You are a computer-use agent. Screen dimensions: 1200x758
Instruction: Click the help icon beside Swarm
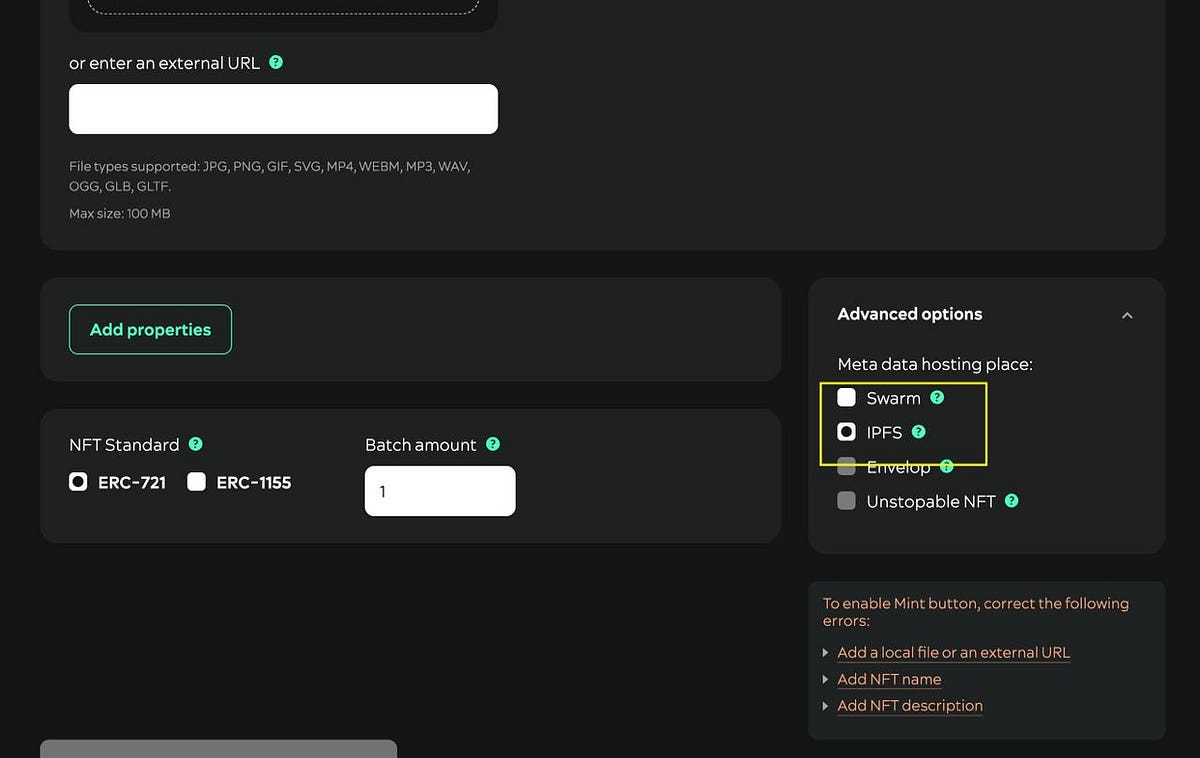point(937,397)
